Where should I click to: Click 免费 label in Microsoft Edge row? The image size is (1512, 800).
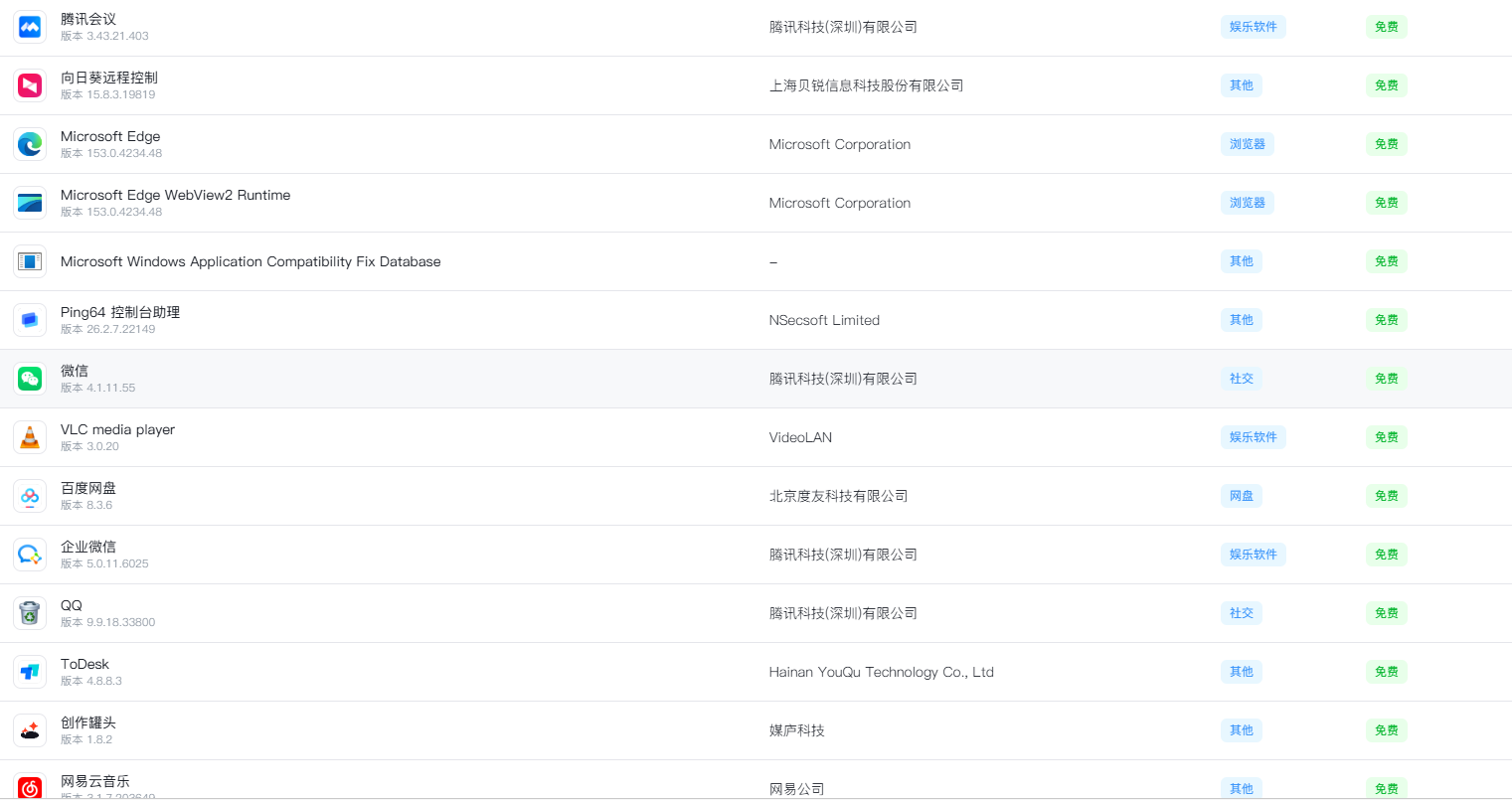tap(1387, 144)
